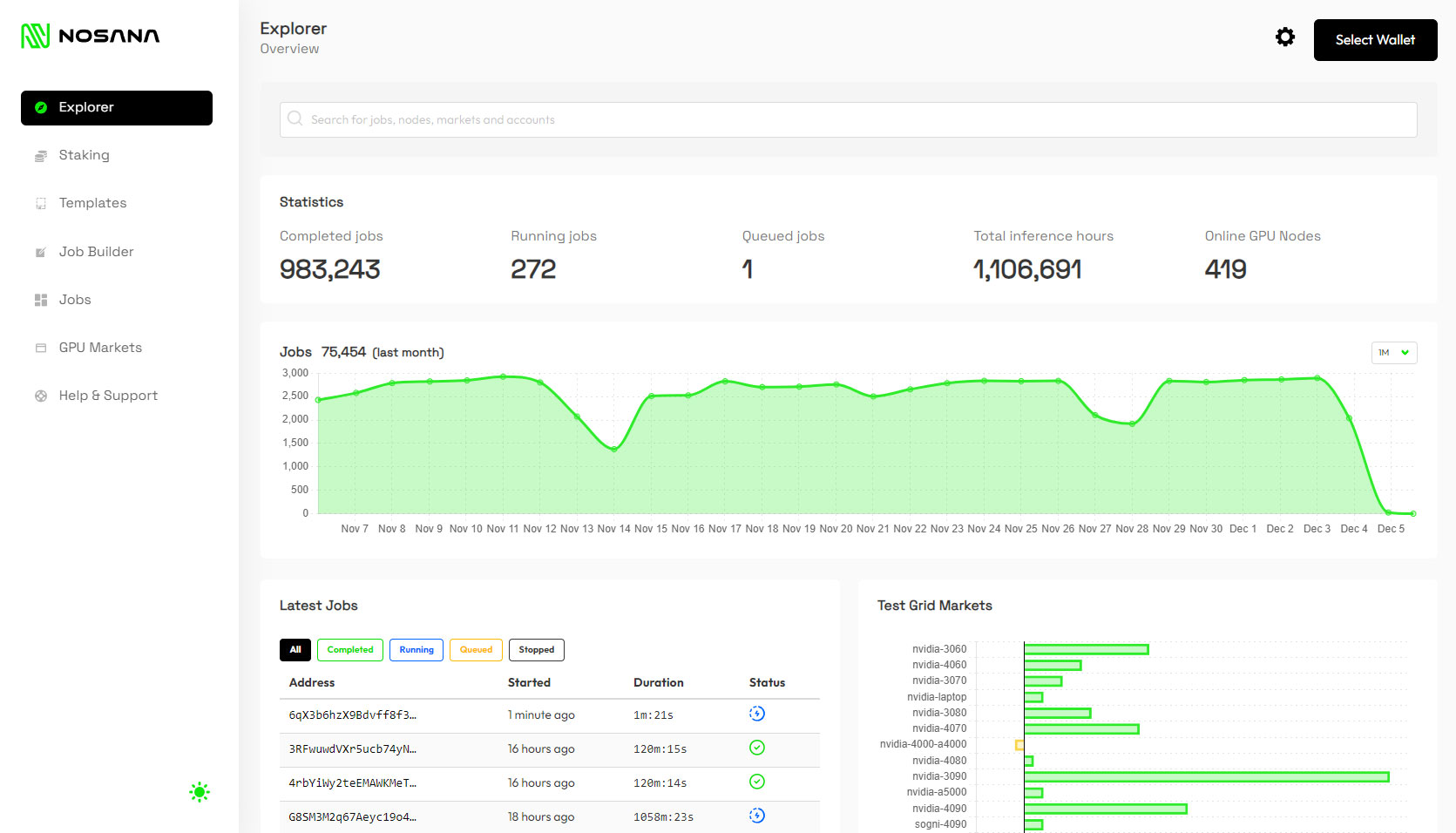1456x833 pixels.
Task: Click the magnifier icon in the search bar
Action: click(295, 119)
